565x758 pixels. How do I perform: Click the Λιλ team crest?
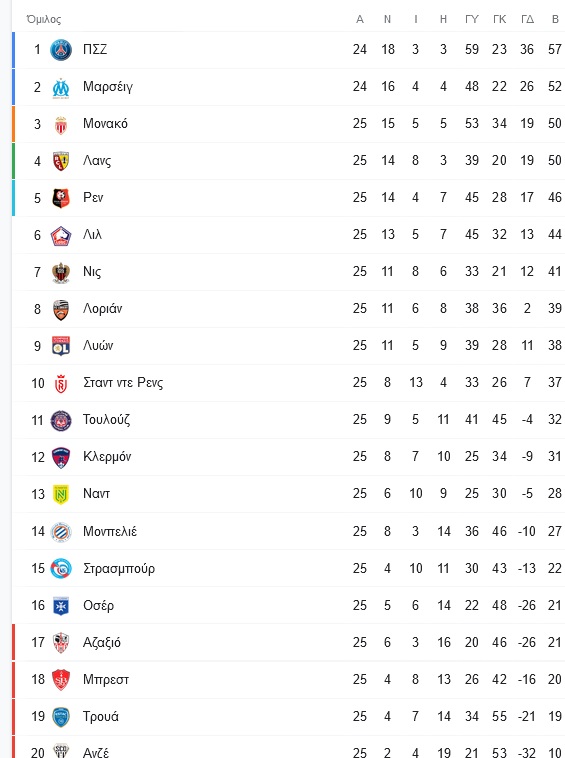click(61, 235)
